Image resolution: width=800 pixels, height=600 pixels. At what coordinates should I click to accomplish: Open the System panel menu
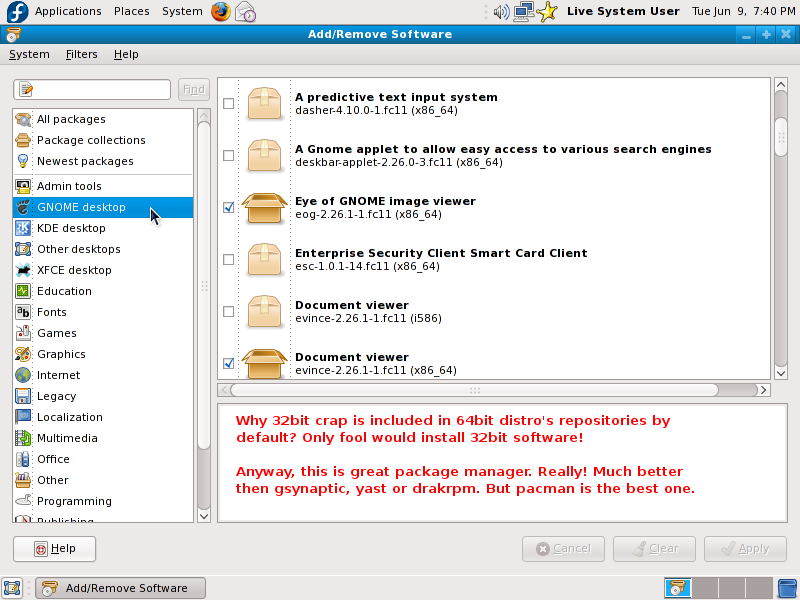pos(182,11)
